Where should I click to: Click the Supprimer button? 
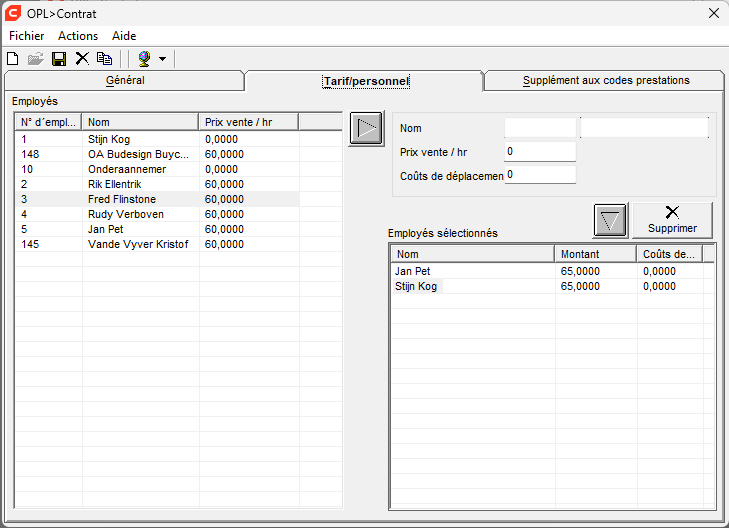click(672, 220)
